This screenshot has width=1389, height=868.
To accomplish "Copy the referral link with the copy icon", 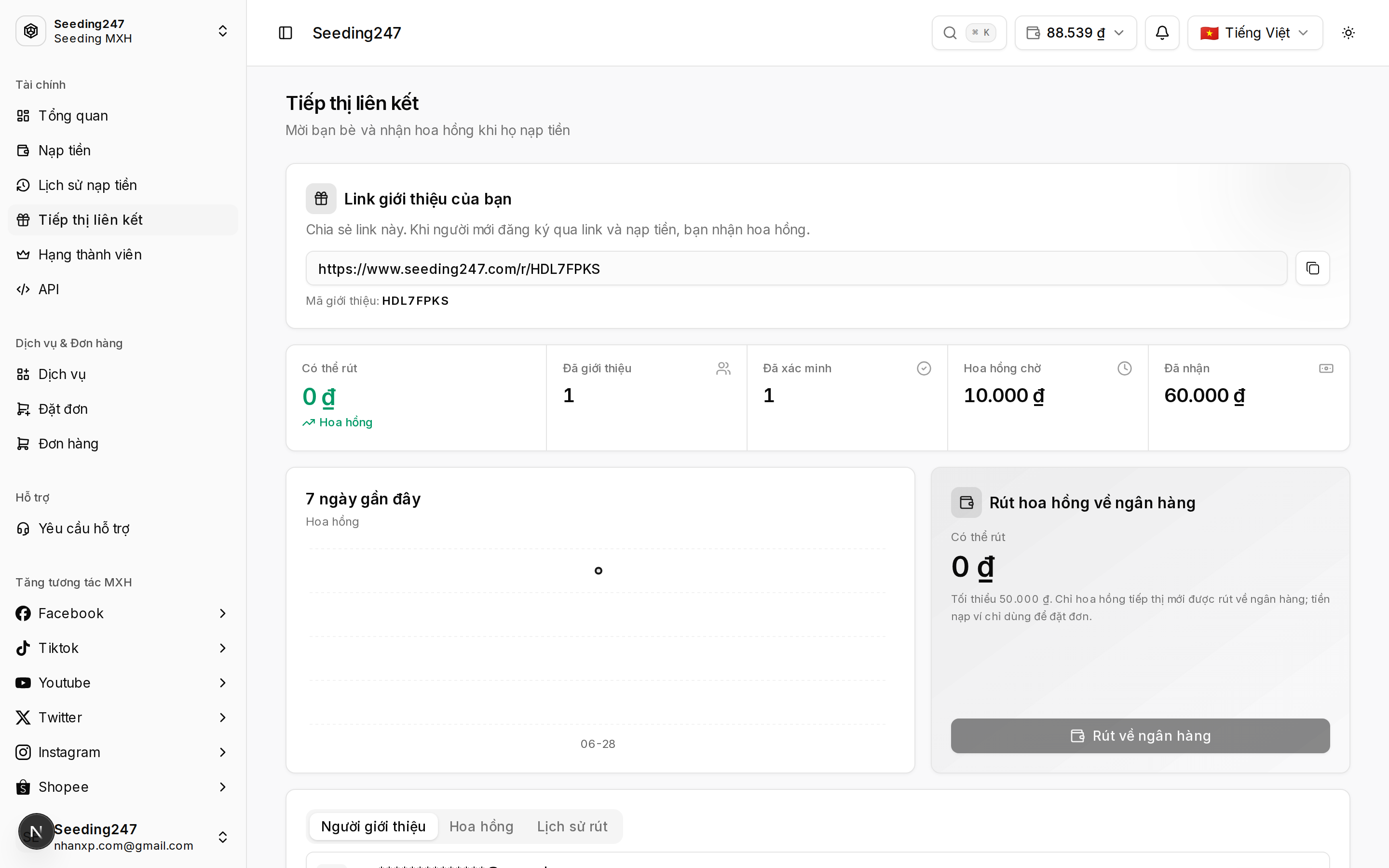I will click(1312, 268).
